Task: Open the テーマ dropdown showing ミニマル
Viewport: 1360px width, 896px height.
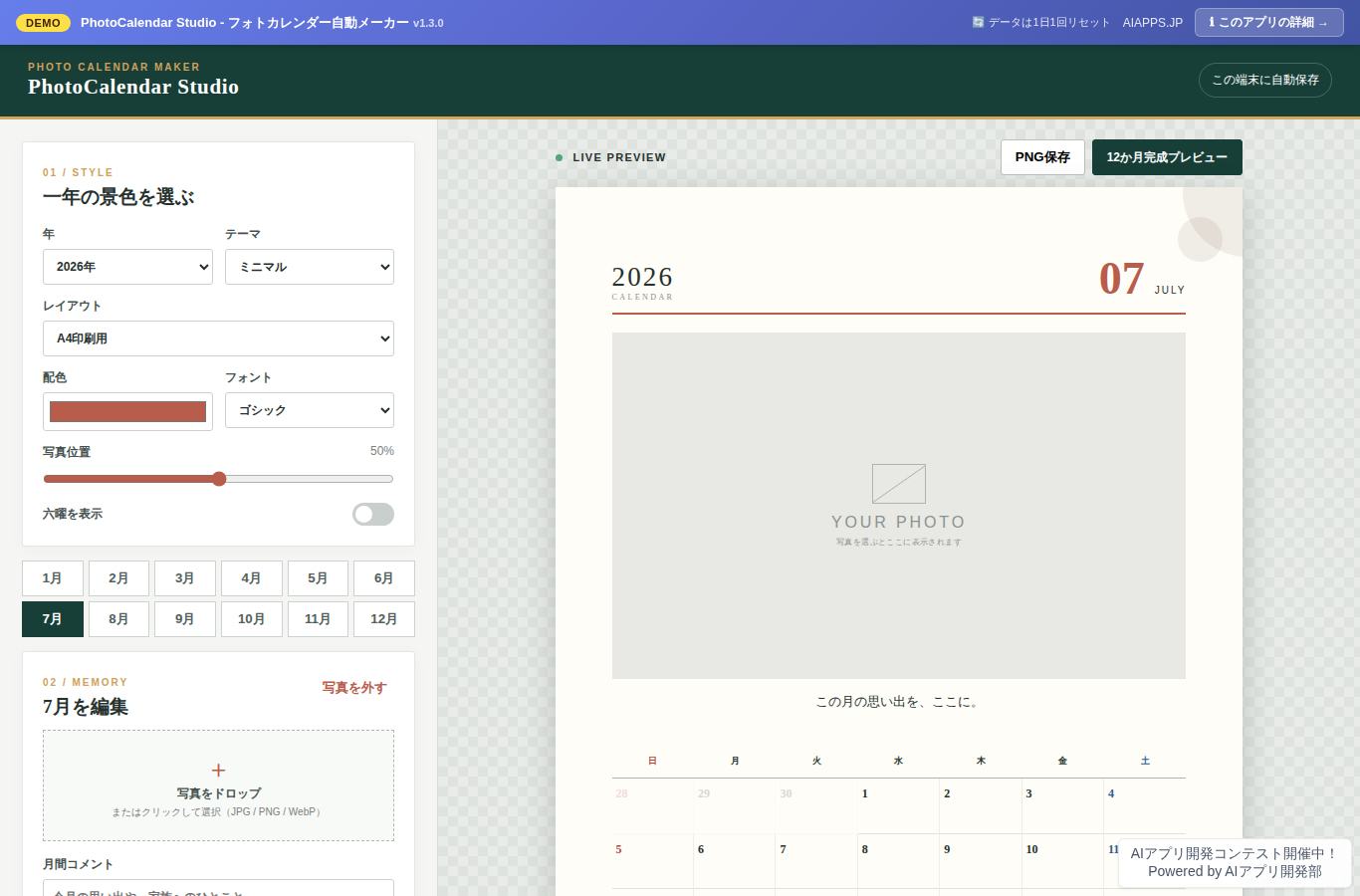Action: tap(310, 267)
